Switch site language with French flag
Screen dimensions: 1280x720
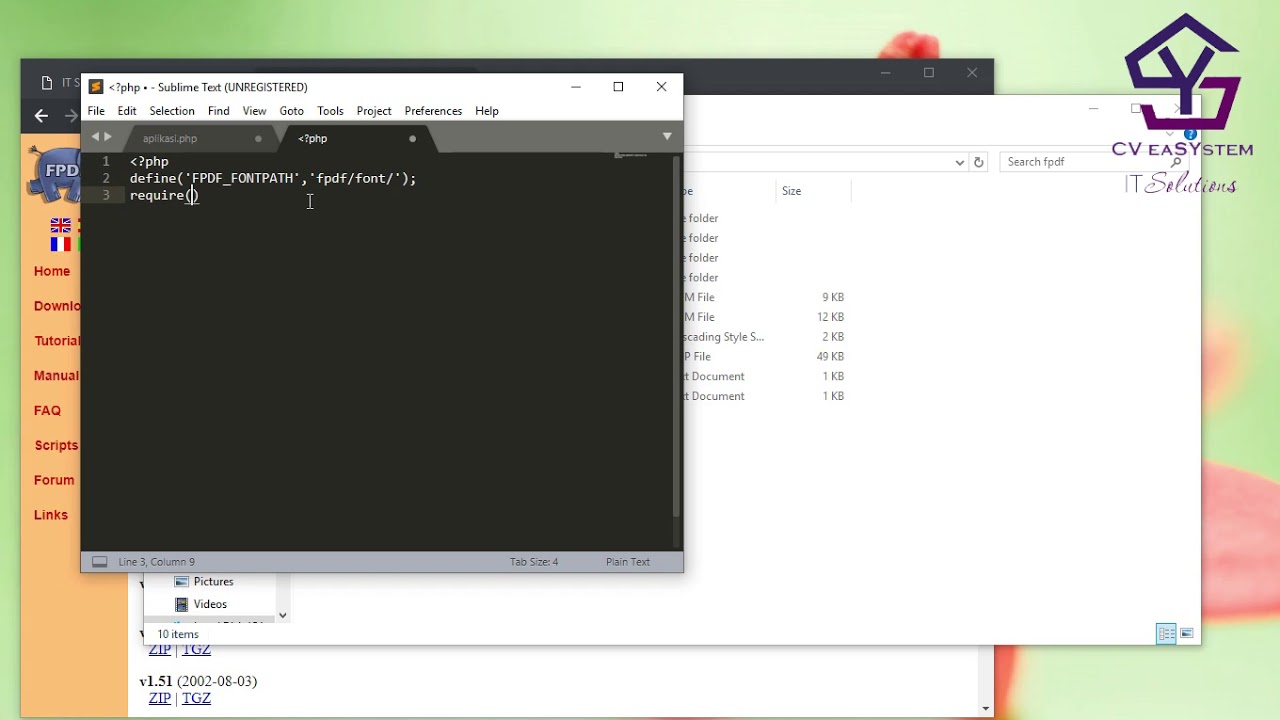pyautogui.click(x=61, y=243)
